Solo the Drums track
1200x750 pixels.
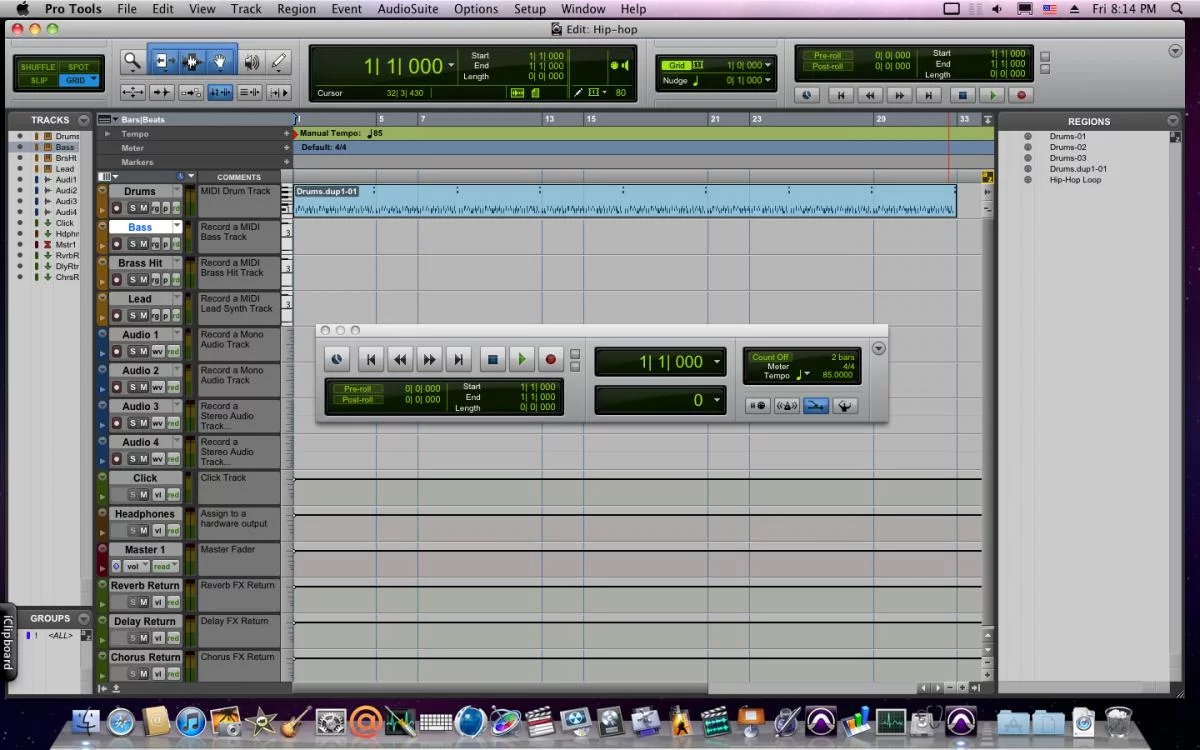(x=131, y=208)
